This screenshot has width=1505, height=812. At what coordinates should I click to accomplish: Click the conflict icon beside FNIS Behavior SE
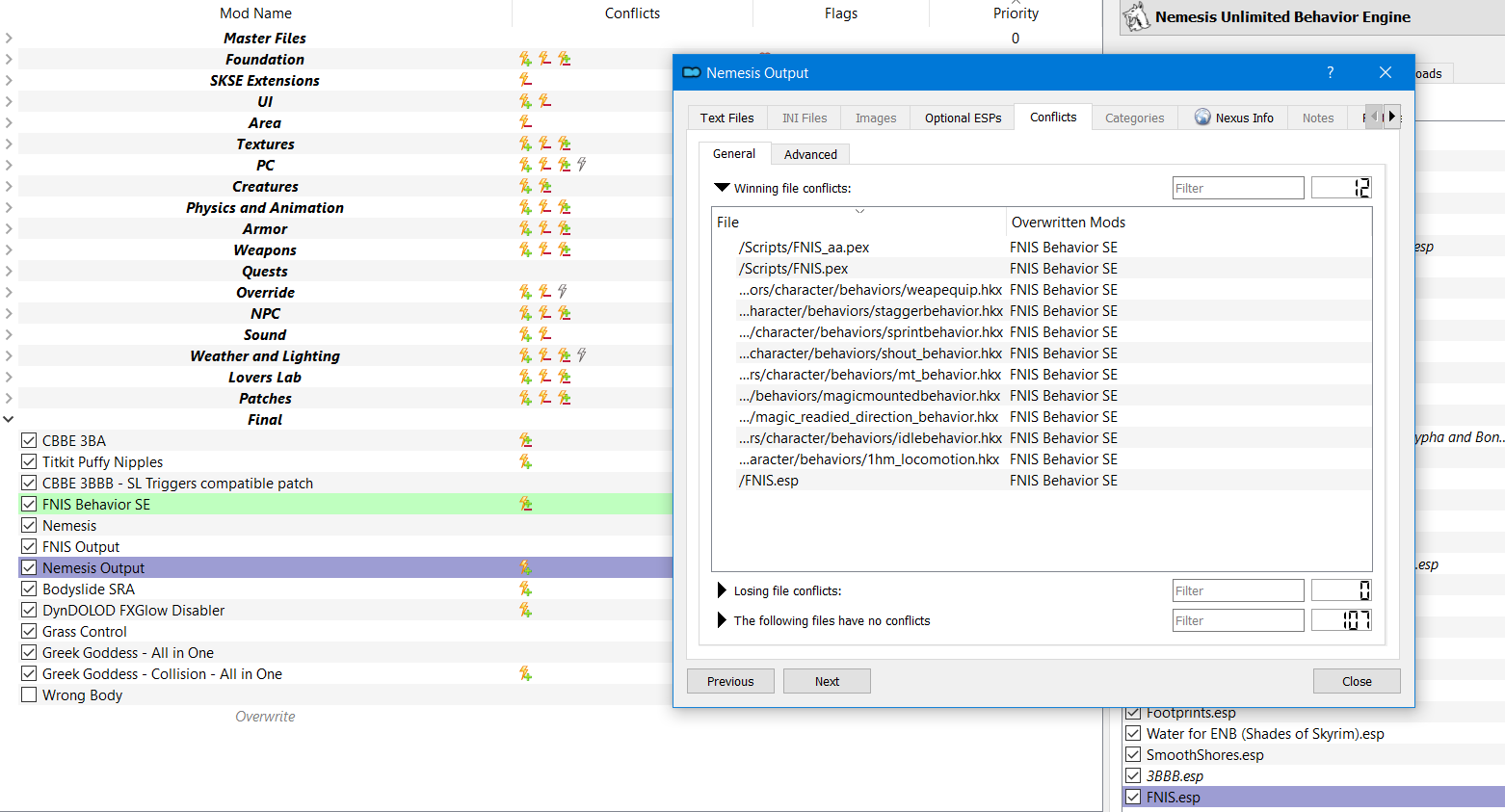[525, 504]
